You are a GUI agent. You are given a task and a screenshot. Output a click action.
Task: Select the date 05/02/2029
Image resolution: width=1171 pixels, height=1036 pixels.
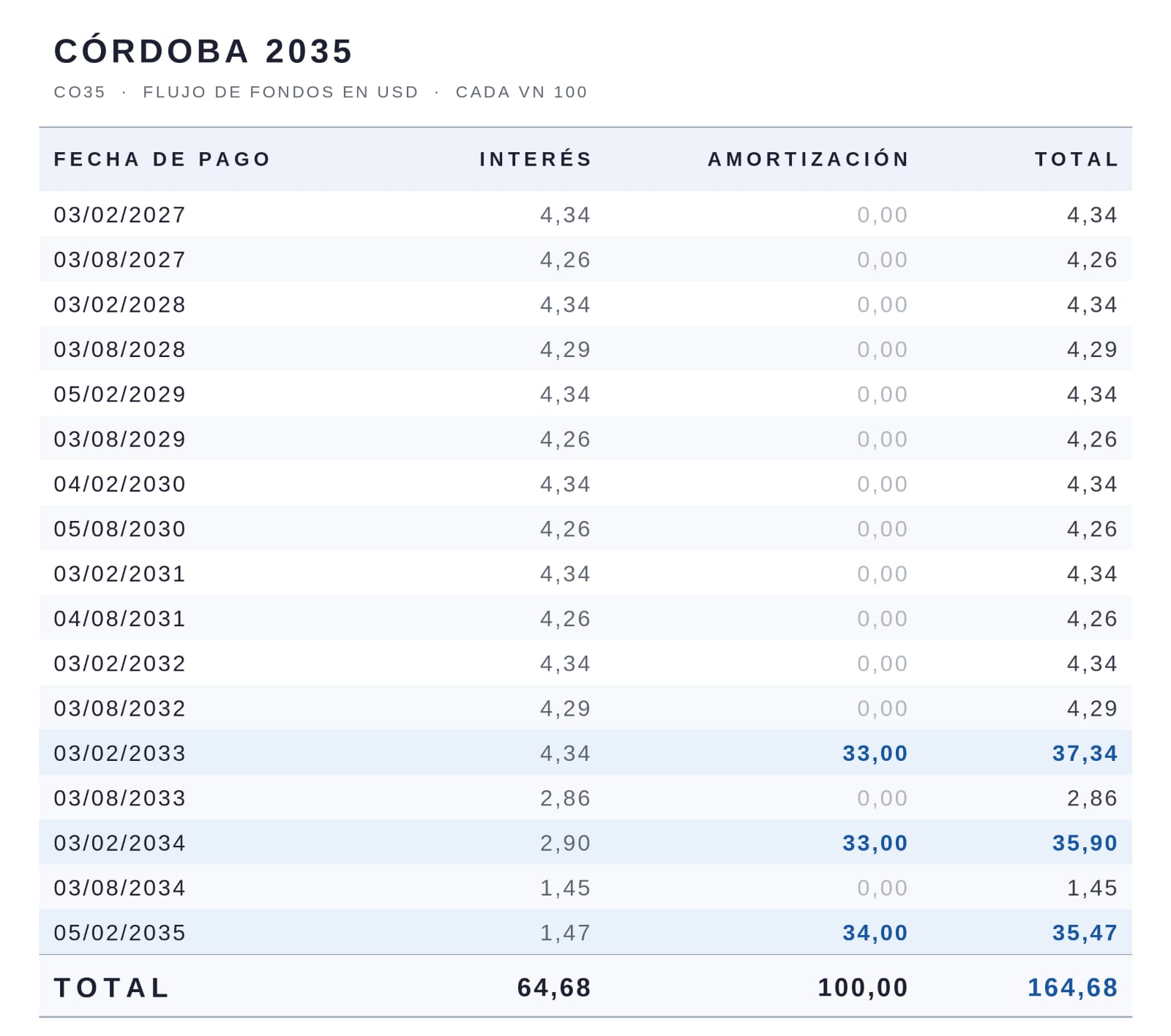click(120, 394)
